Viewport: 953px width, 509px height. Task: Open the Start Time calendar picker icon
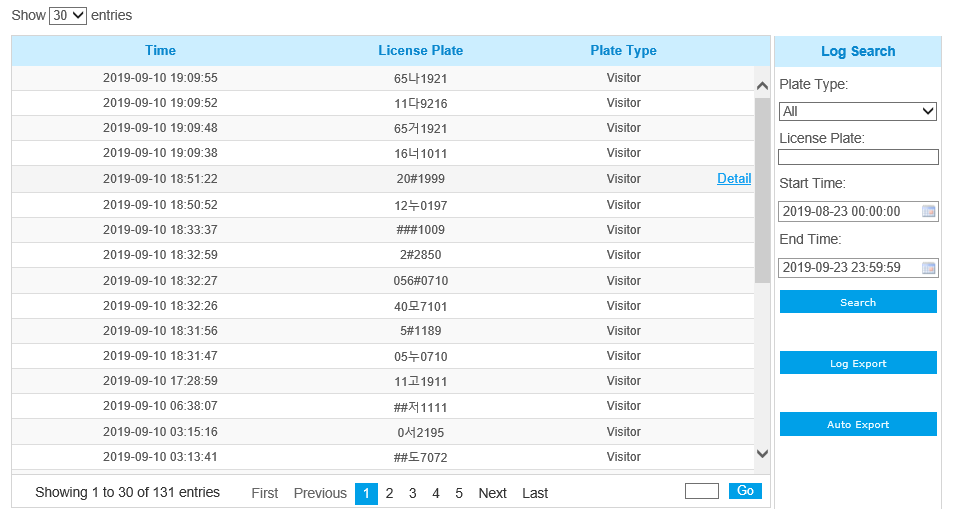(x=928, y=212)
